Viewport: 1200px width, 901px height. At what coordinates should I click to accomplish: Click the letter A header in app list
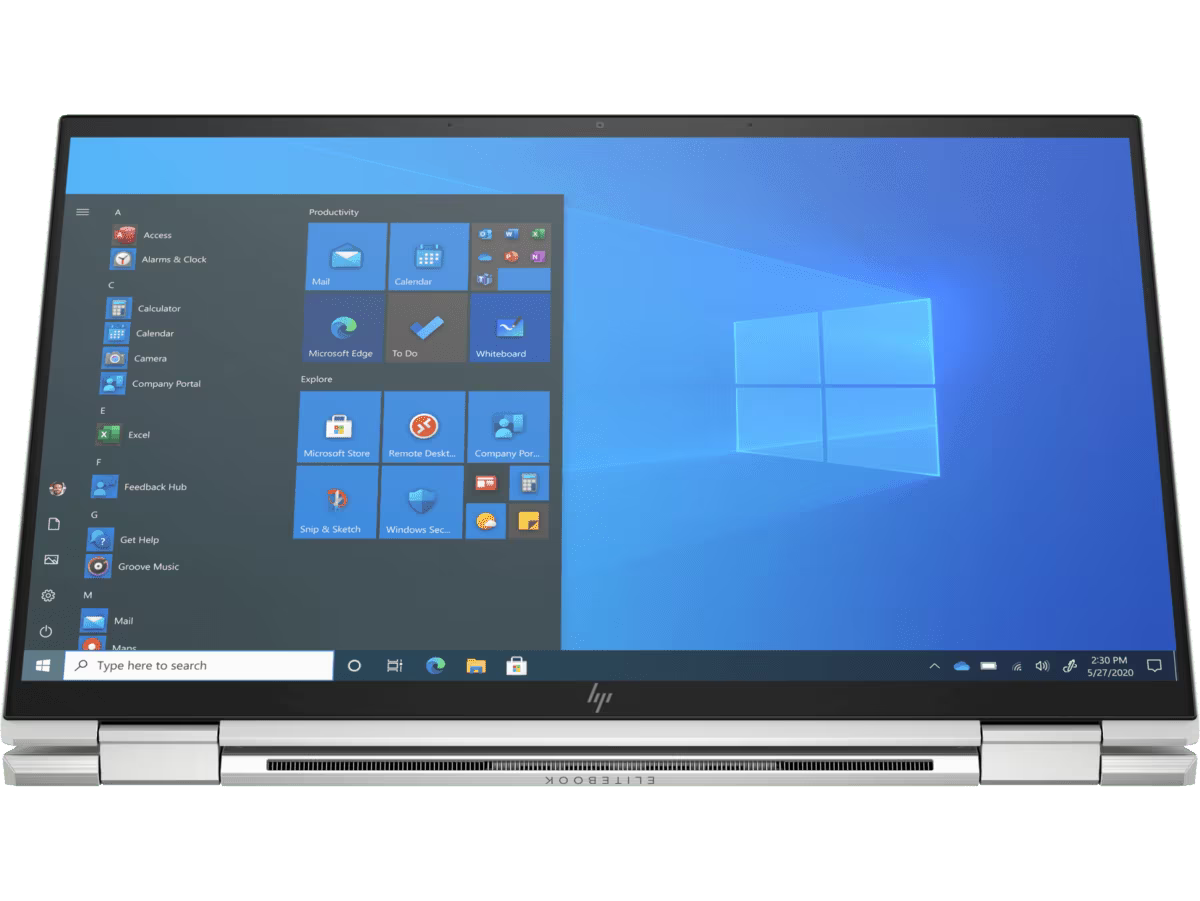coord(118,212)
